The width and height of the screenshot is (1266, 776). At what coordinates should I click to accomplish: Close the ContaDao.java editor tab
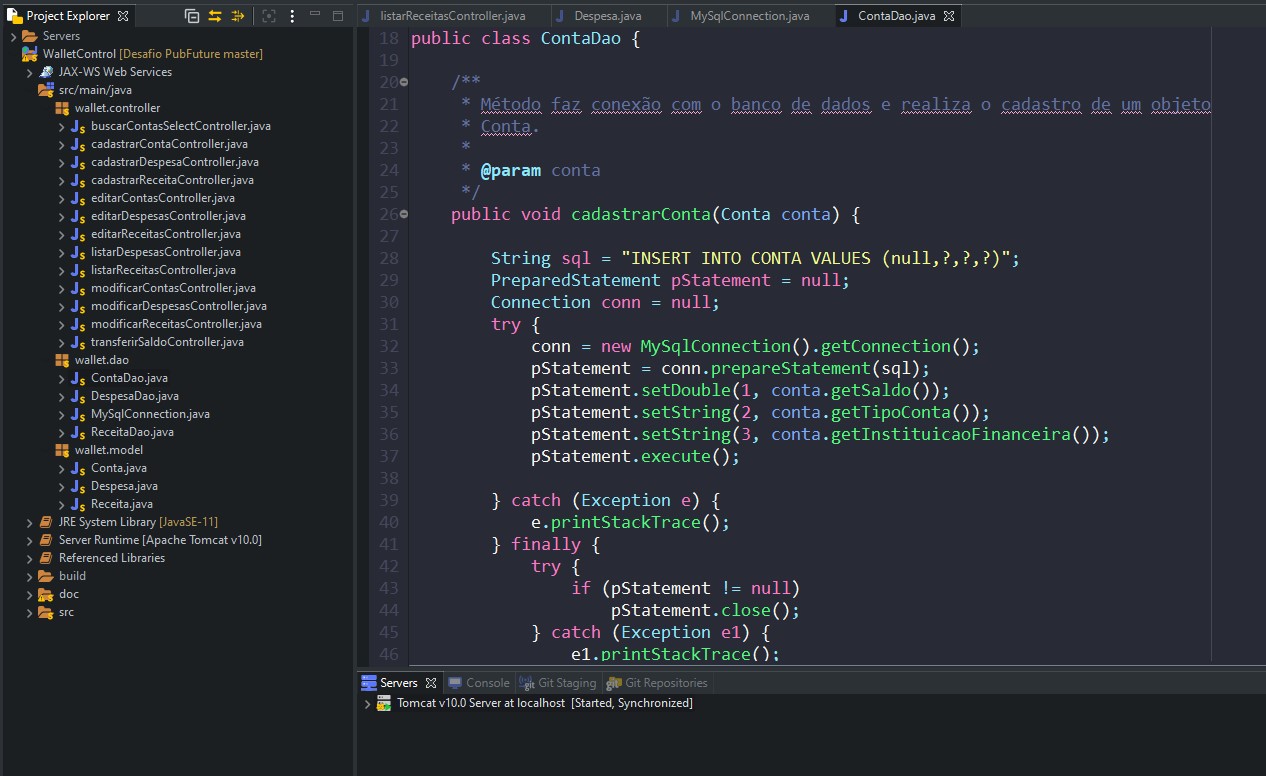pos(949,16)
